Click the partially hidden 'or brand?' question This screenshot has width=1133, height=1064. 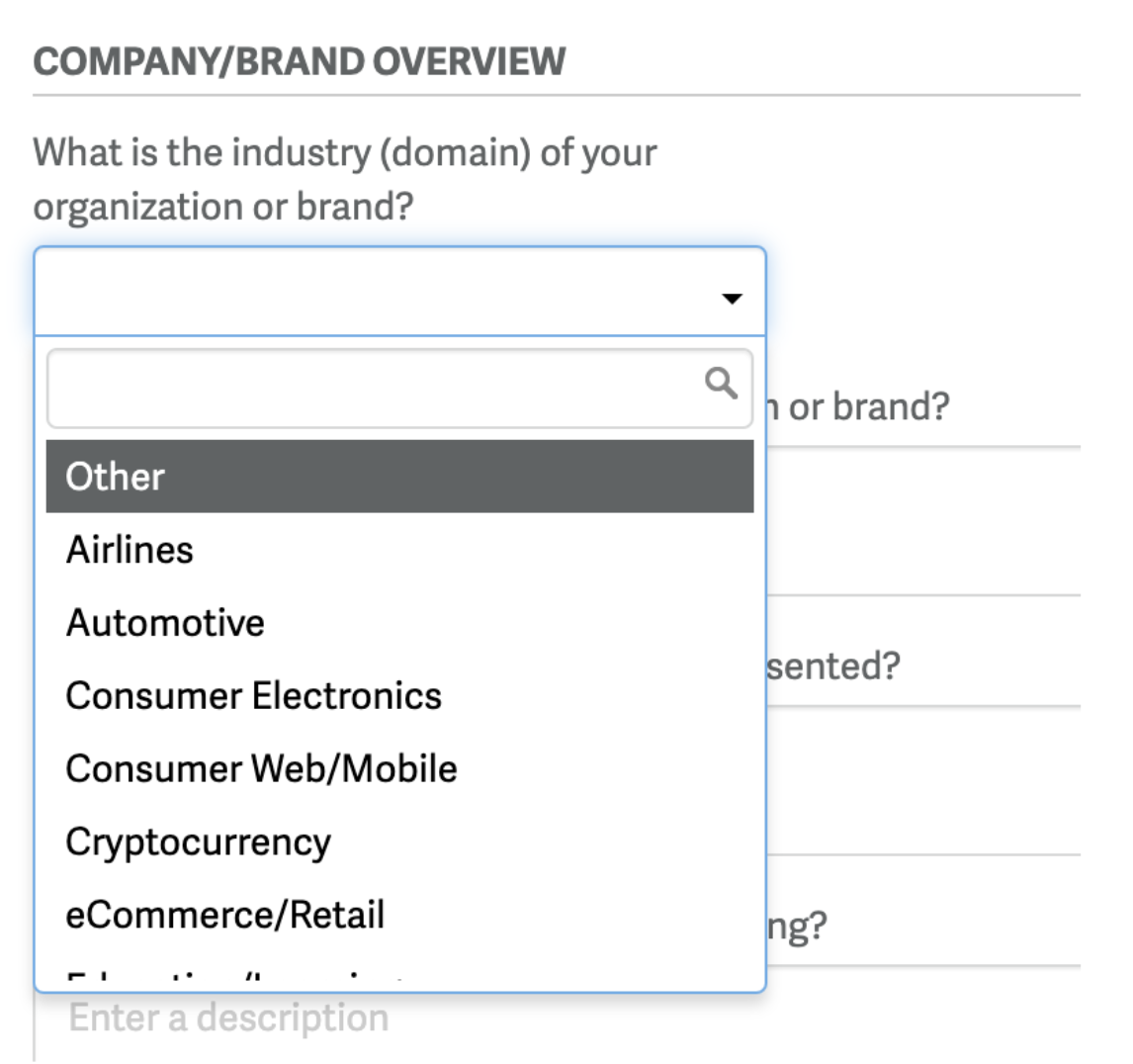858,407
